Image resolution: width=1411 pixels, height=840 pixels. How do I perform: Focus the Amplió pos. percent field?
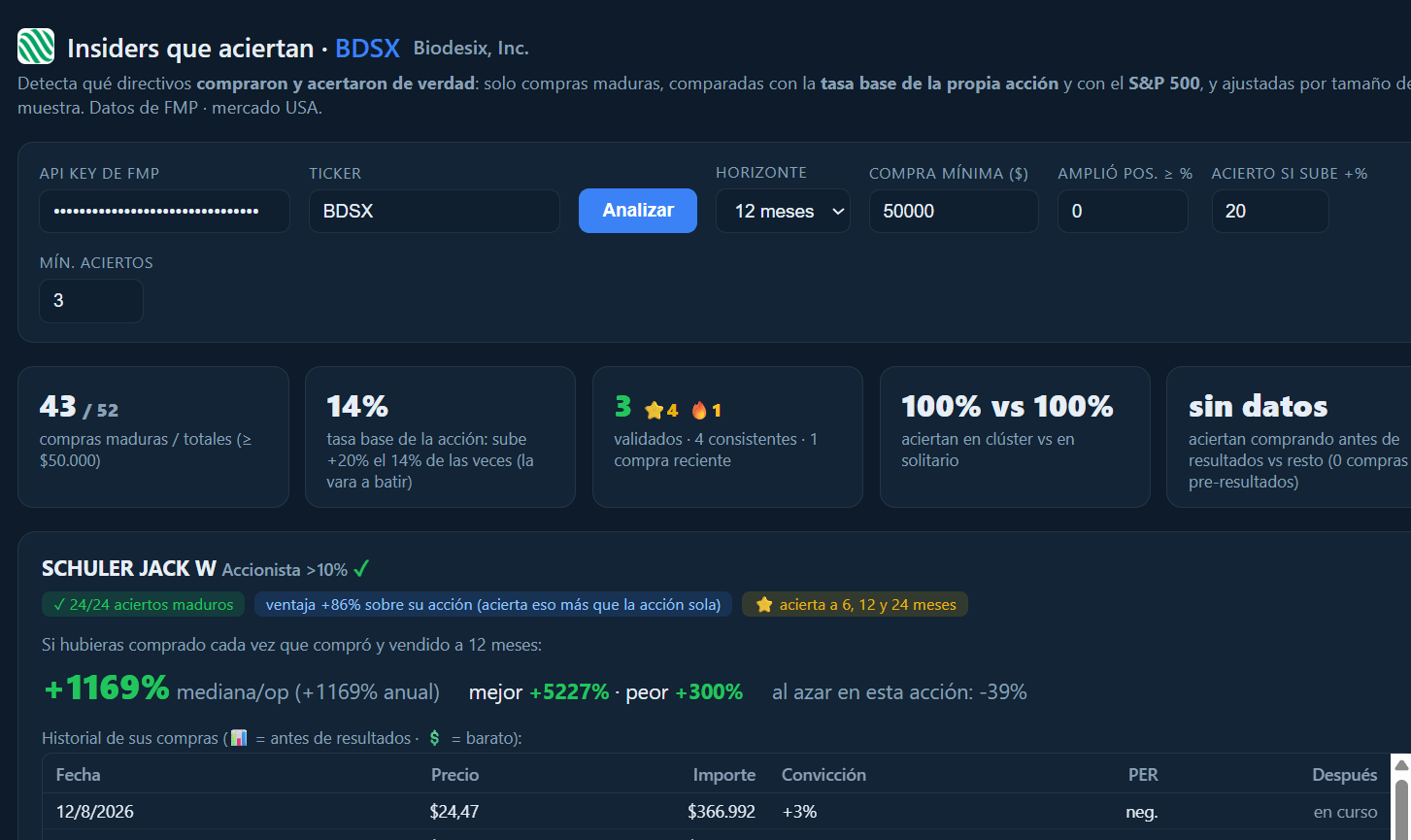click(1123, 211)
